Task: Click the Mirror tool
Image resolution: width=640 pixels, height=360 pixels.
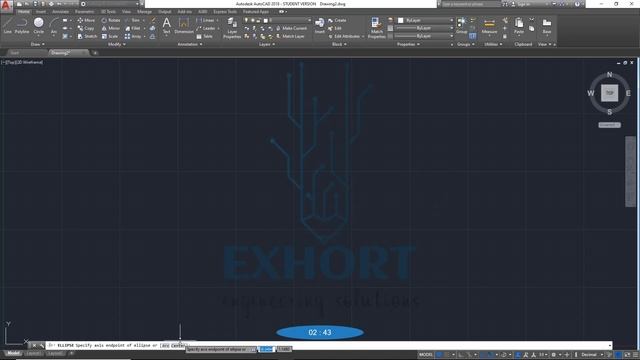Action: (x=111, y=28)
